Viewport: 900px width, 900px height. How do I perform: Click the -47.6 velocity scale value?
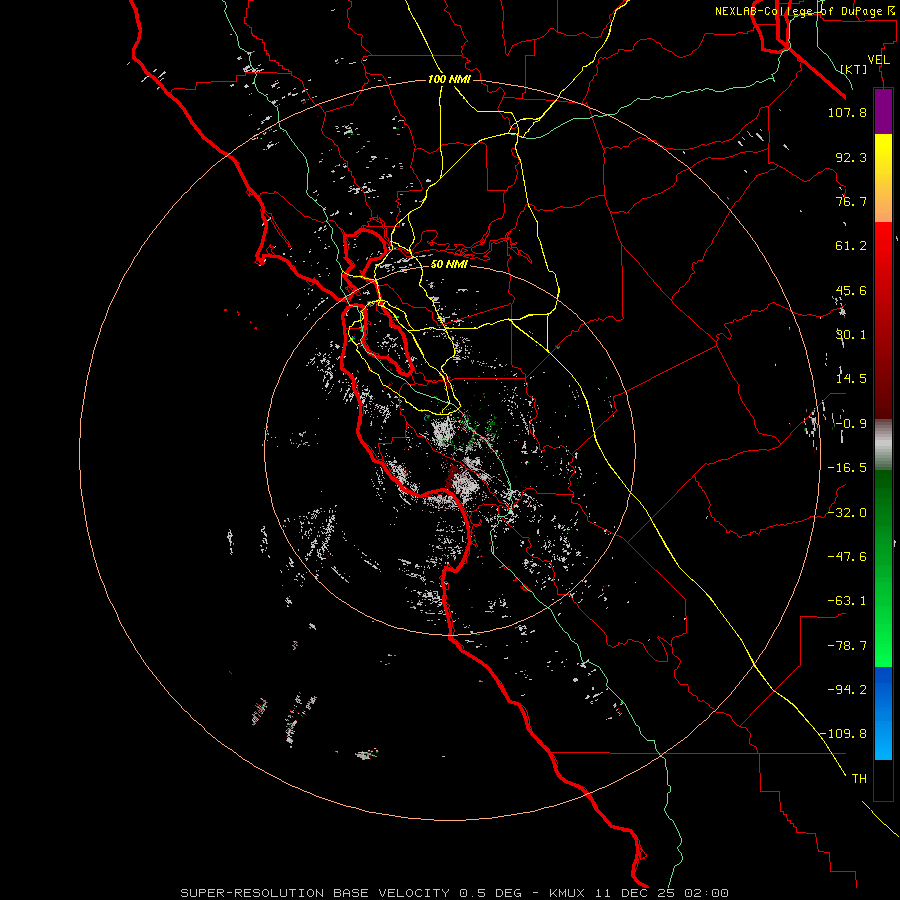click(x=847, y=557)
